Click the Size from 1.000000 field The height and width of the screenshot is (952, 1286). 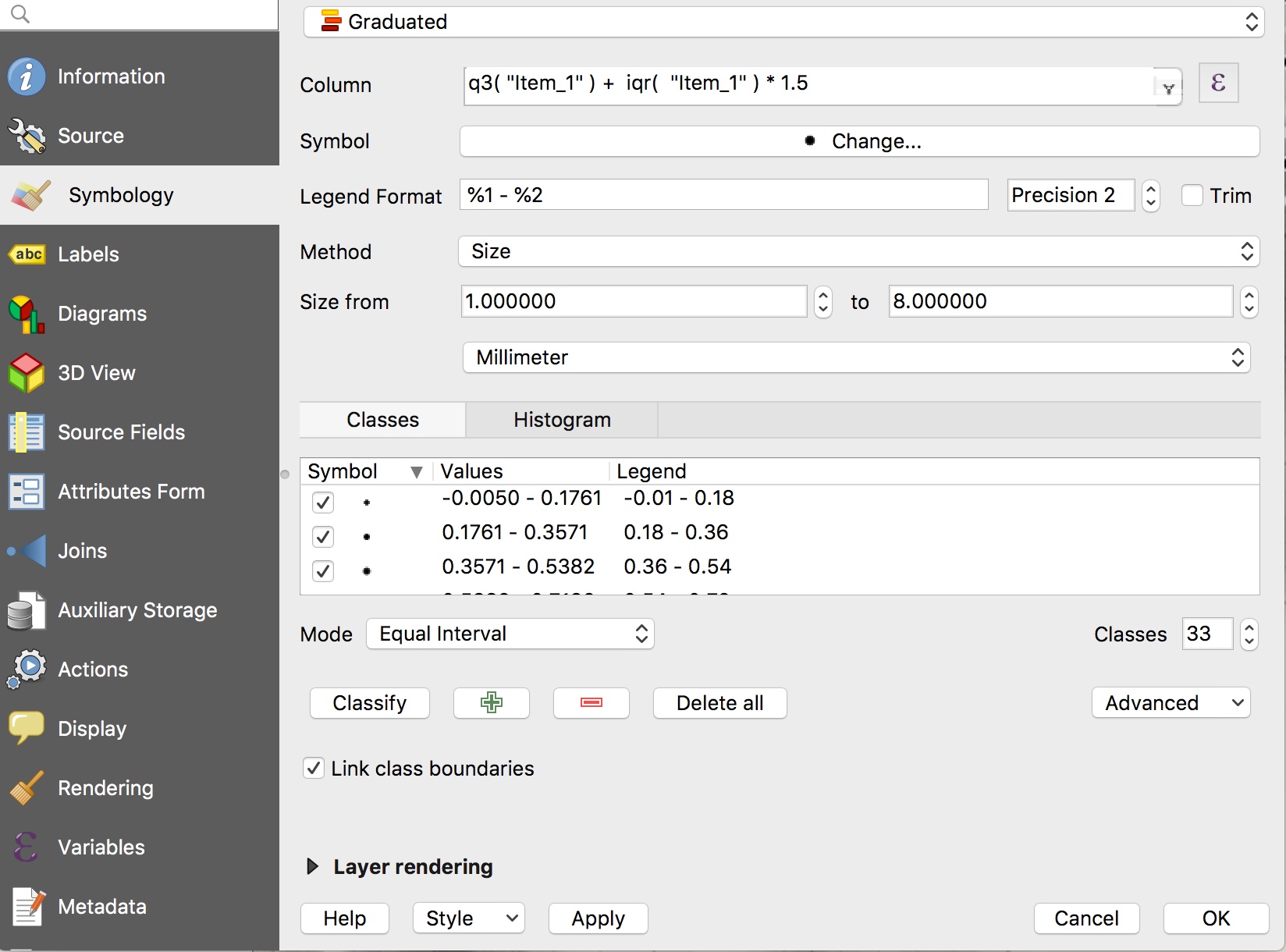click(634, 301)
